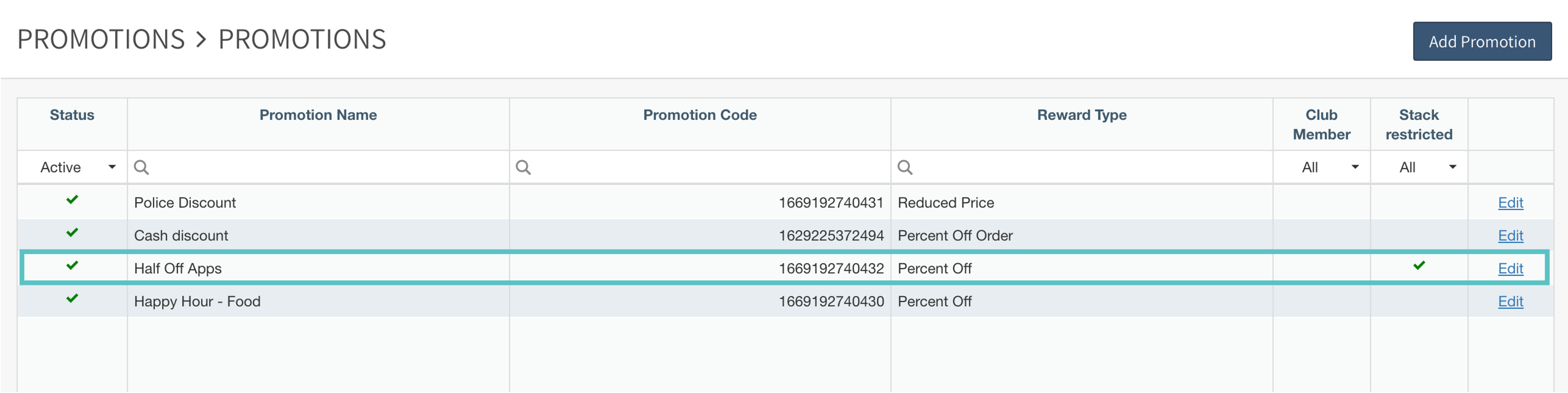Screen dimensions: 1568x393
Task: Sort by the Promotion Name column header
Action: tap(318, 115)
